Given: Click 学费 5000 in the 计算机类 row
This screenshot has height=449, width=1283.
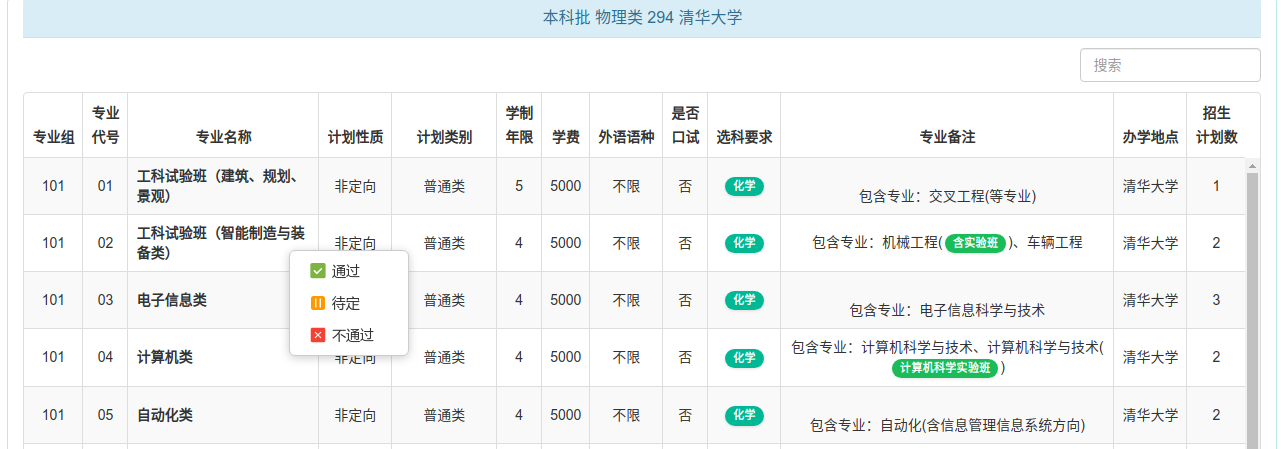Looking at the screenshot, I should click(x=565, y=357).
